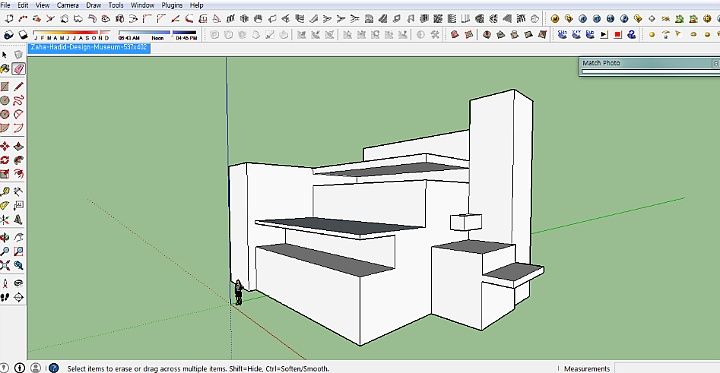The height and width of the screenshot is (373, 720).
Task: Open the View menu
Action: [x=42, y=5]
